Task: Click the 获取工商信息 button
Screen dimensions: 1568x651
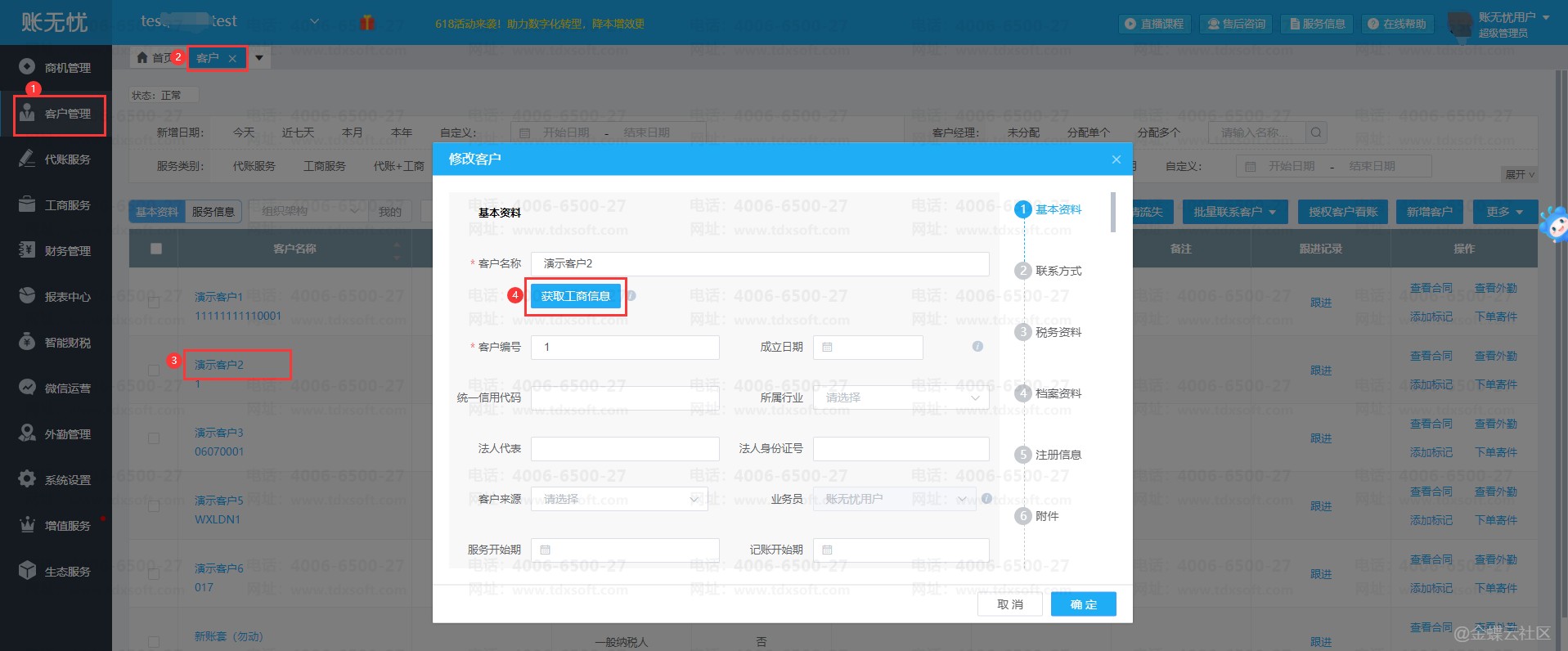Action: pyautogui.click(x=575, y=296)
